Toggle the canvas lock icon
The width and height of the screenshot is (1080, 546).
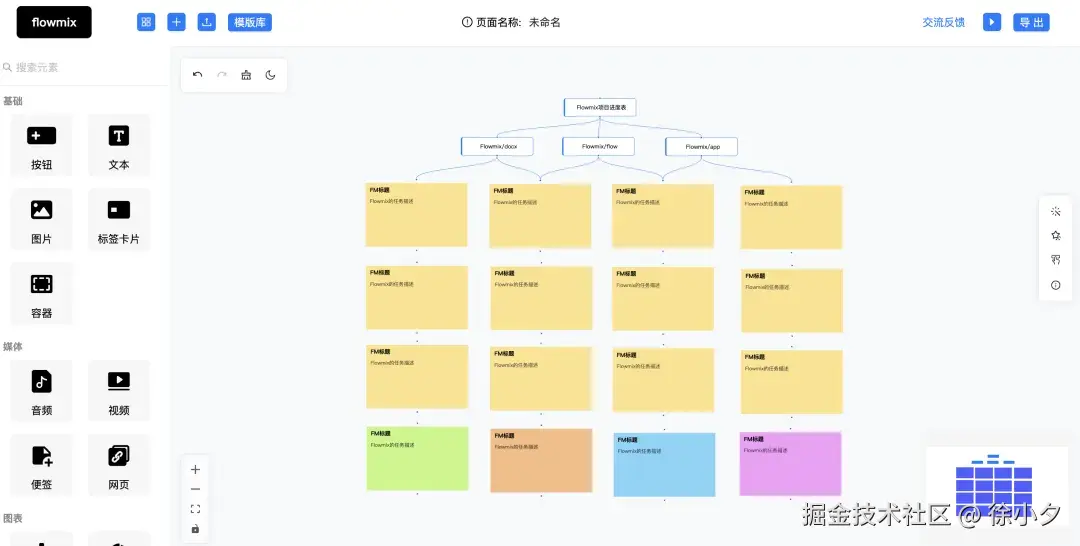click(x=195, y=529)
